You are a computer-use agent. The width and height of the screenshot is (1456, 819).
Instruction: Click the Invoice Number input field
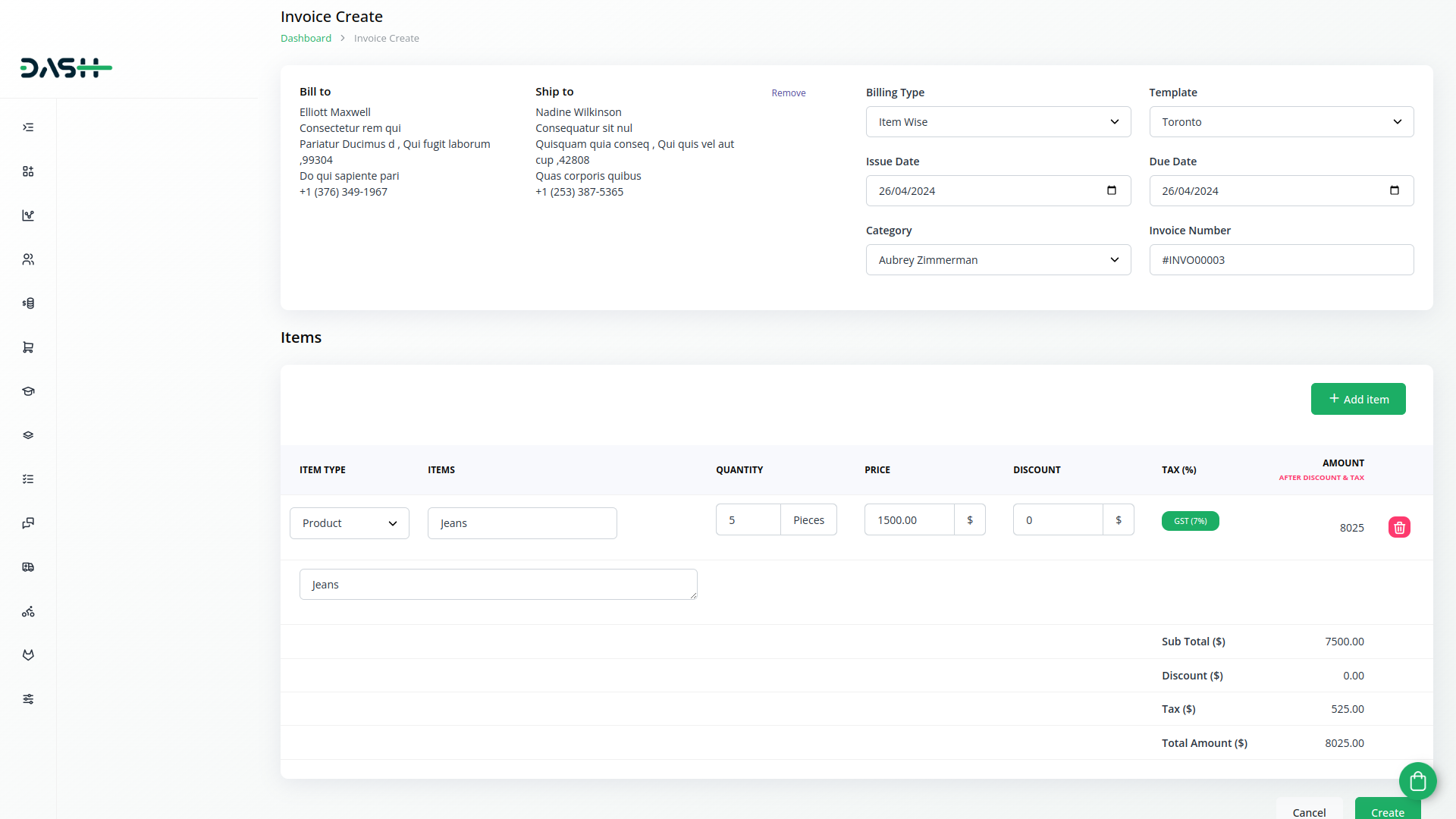point(1281,260)
